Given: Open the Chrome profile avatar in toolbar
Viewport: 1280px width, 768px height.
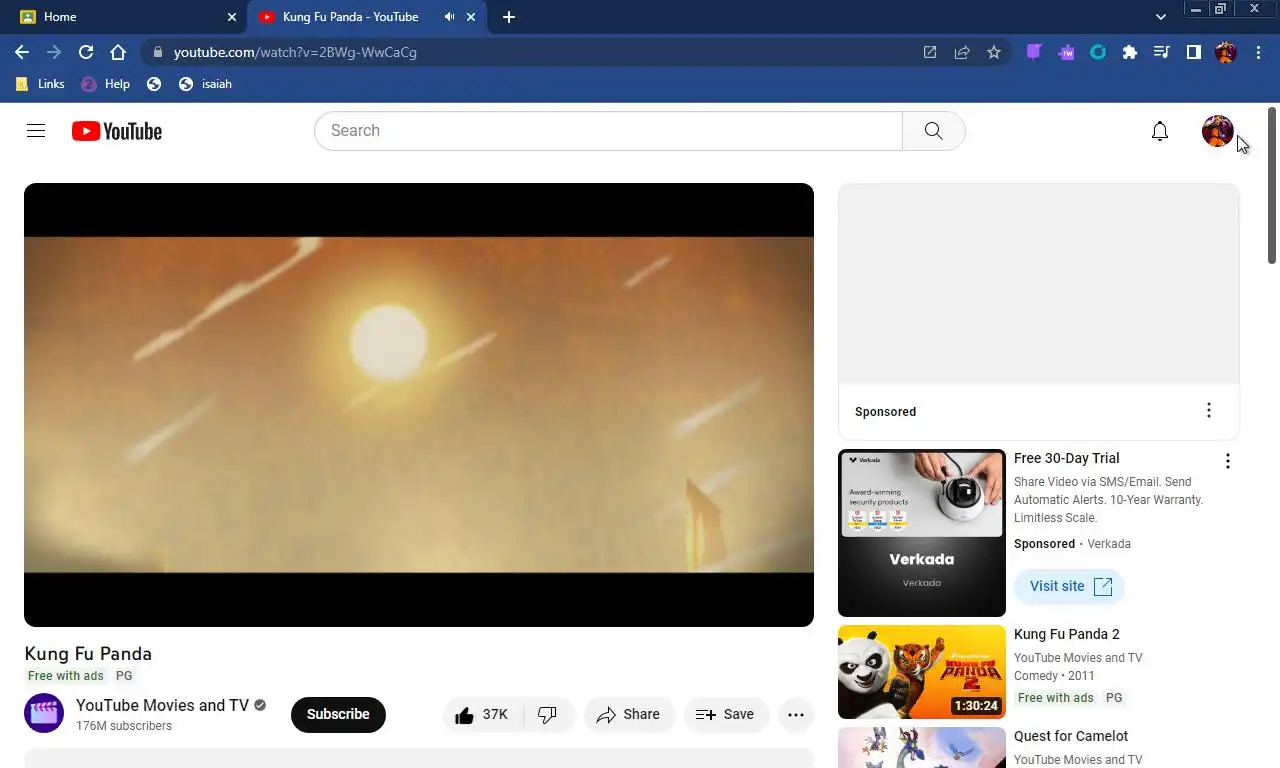Looking at the screenshot, I should [1226, 52].
